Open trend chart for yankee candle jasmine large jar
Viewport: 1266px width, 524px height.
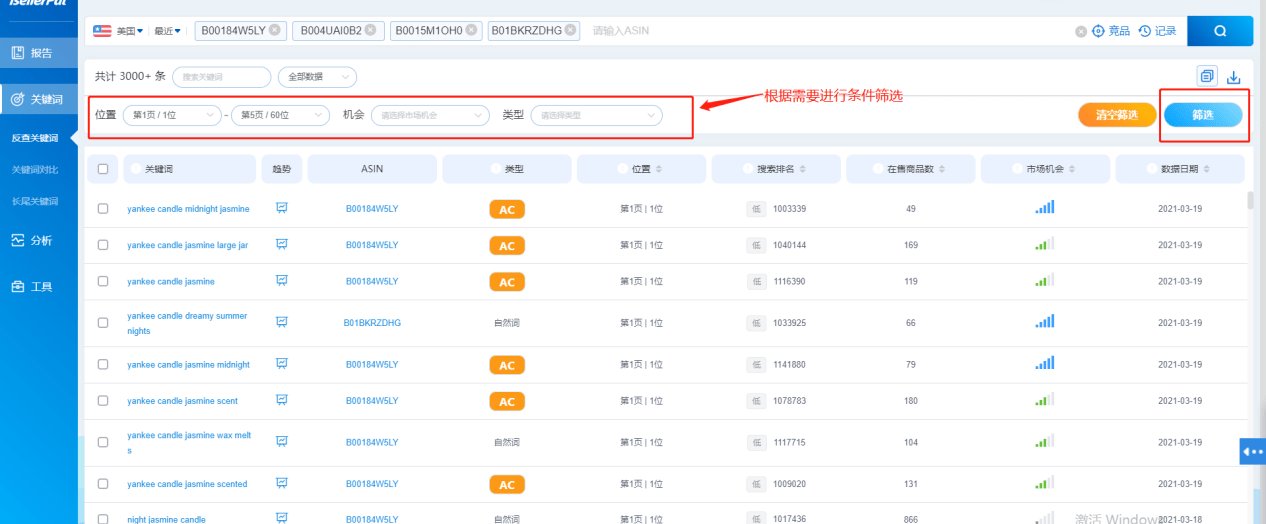(282, 244)
